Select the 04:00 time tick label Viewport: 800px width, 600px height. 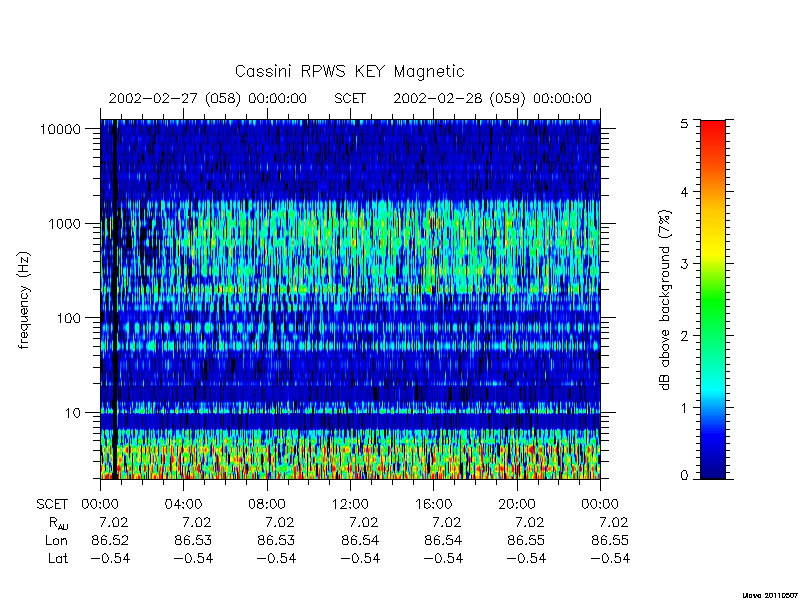(x=183, y=505)
